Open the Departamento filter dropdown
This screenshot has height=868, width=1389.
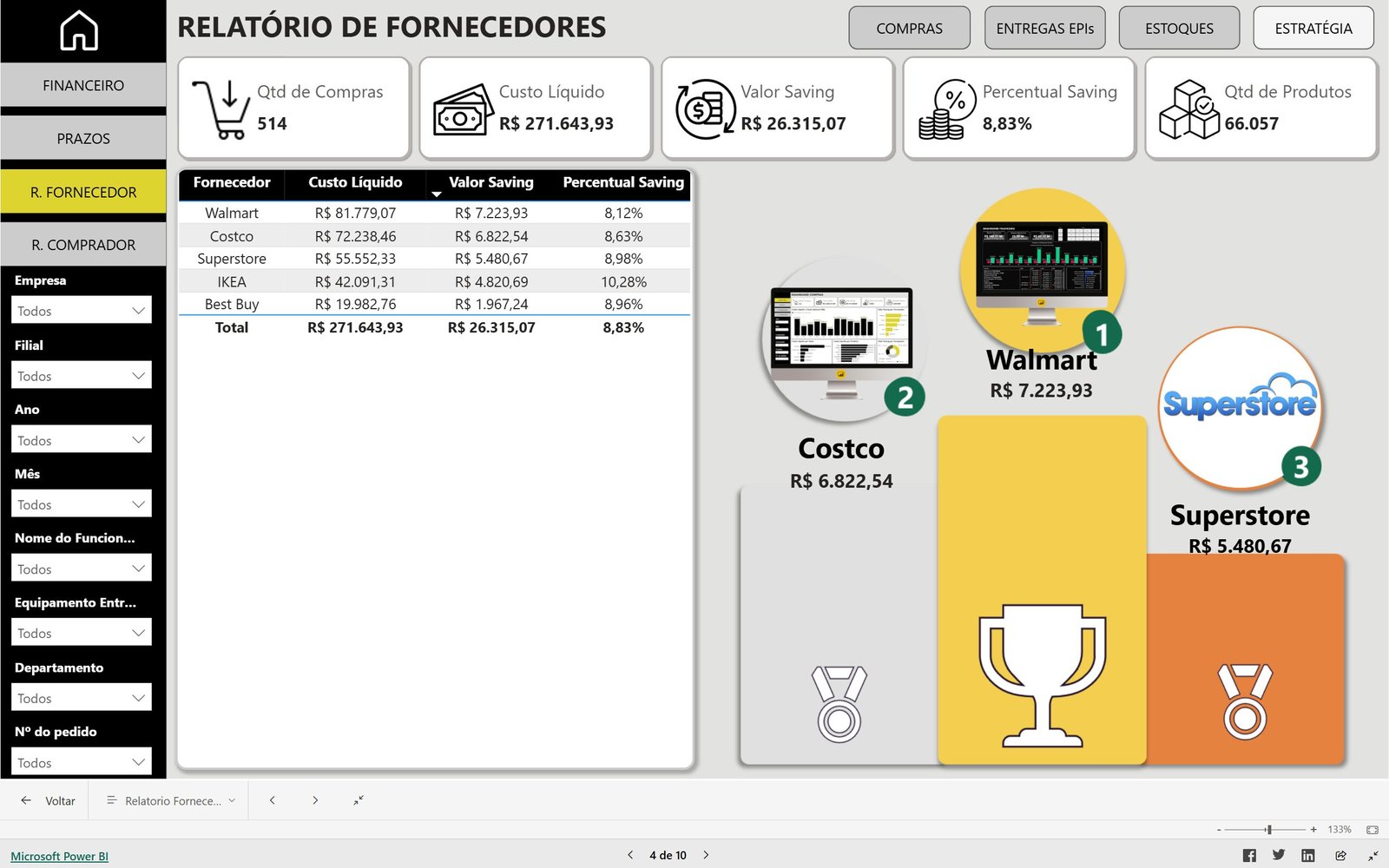[82, 697]
